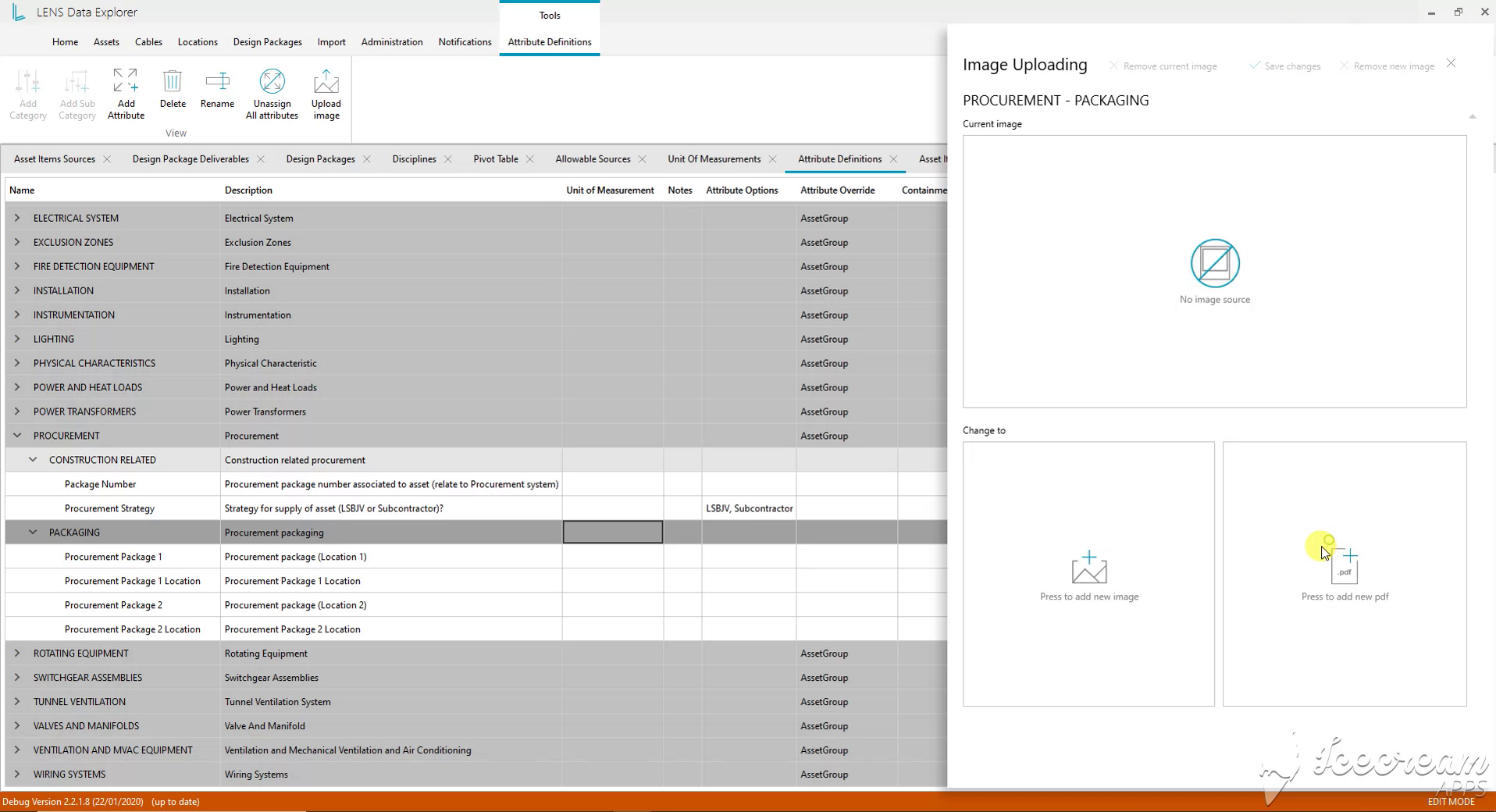Expand the ELECTRICAL SYSTEM row

tap(17, 218)
